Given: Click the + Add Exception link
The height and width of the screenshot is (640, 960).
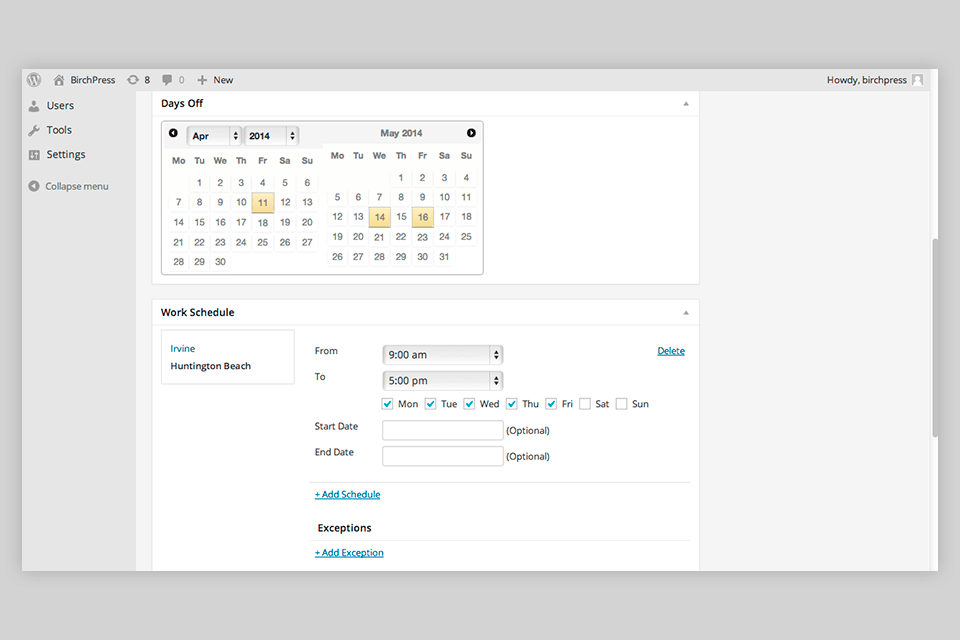Looking at the screenshot, I should 349,552.
